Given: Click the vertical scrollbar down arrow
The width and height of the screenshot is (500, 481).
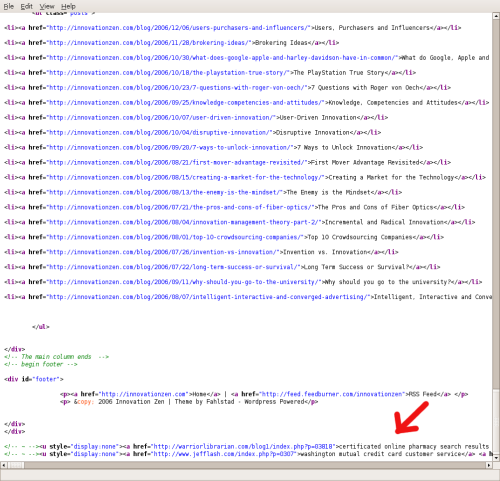Looking at the screenshot, I should pos(496,458).
